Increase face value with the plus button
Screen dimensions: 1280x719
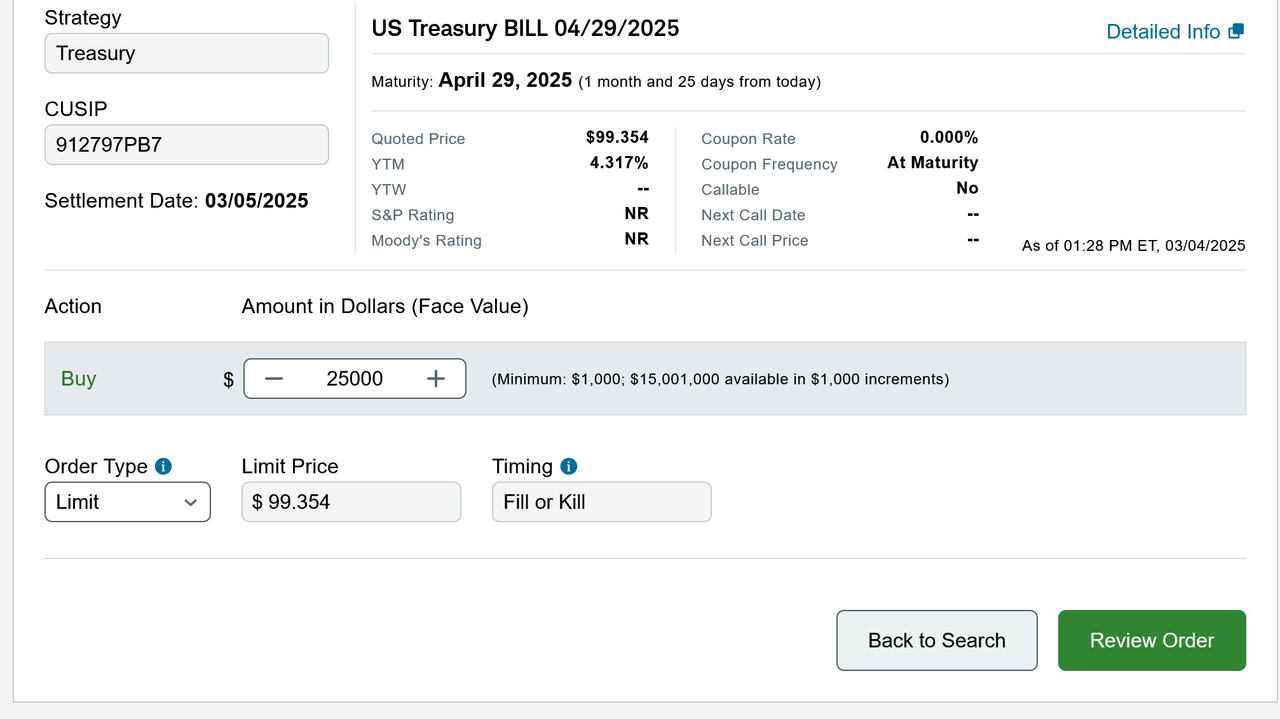click(435, 379)
